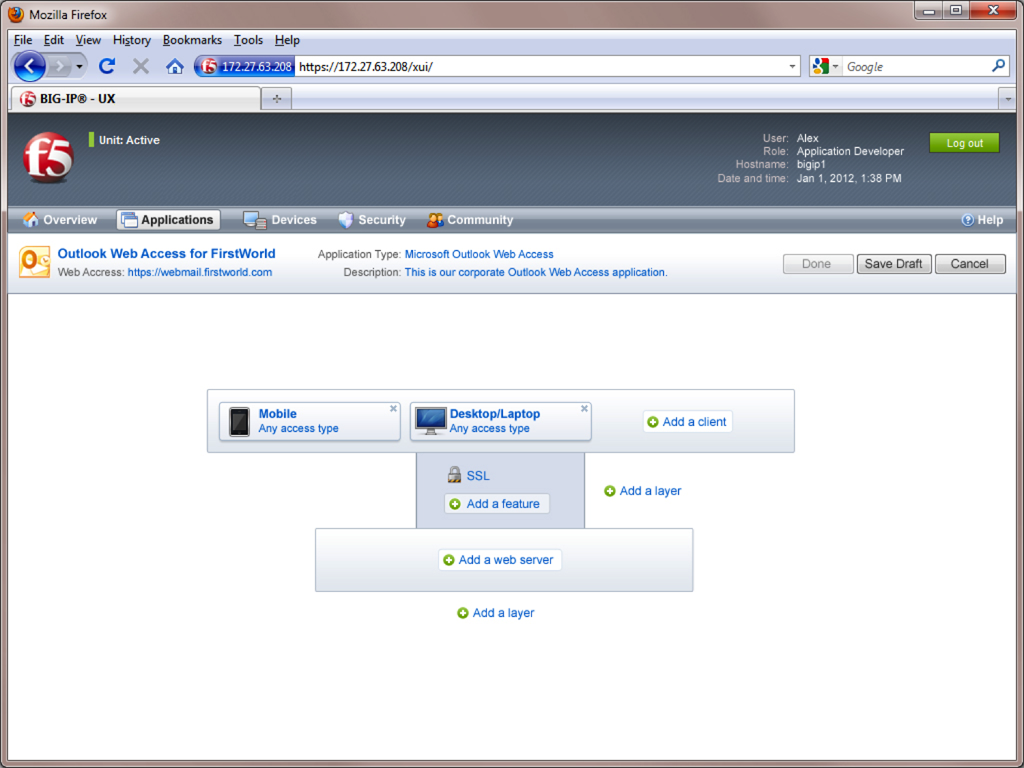Image resolution: width=1024 pixels, height=768 pixels.
Task: Click the Mobile phone icon
Action: (239, 422)
